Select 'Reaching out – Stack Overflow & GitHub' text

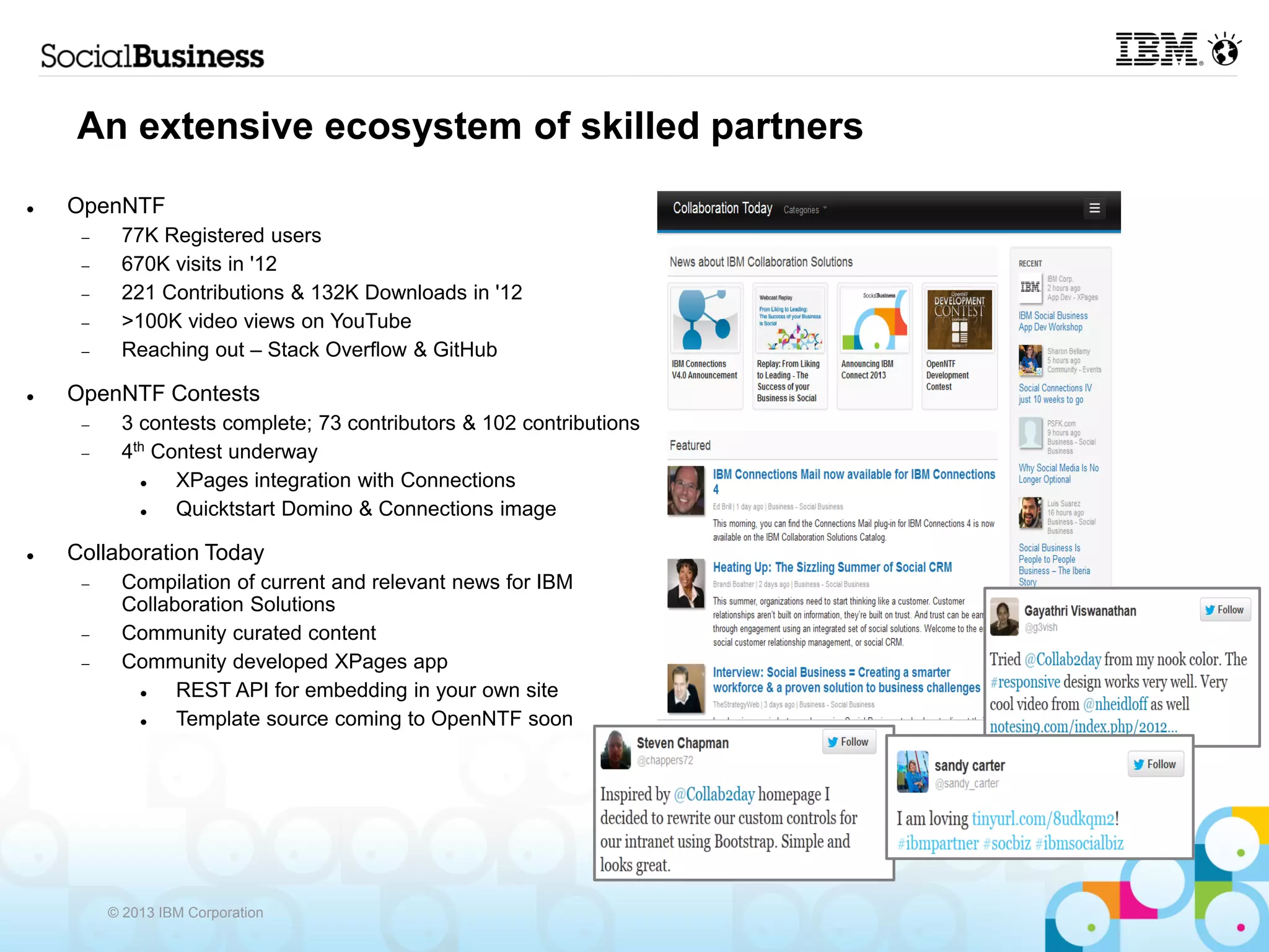309,349
